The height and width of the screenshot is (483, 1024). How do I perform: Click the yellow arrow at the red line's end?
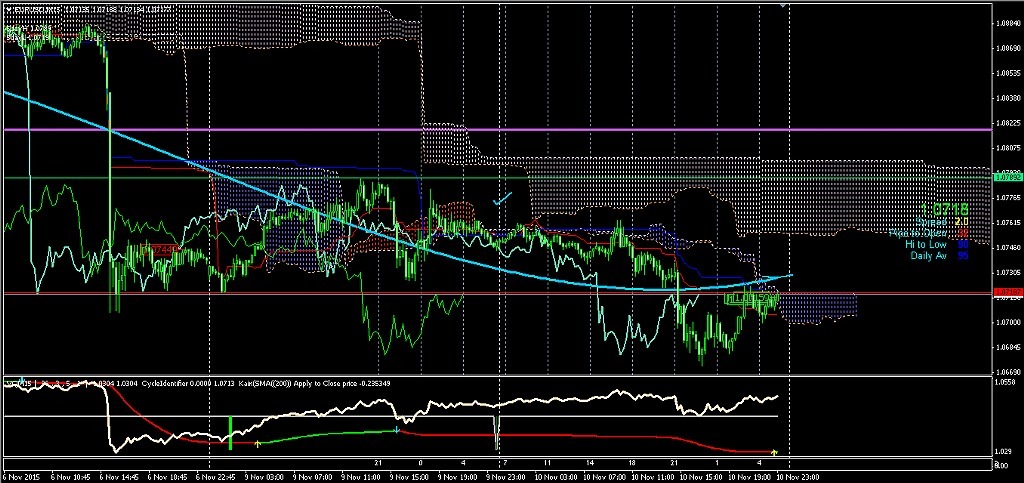tap(774, 454)
